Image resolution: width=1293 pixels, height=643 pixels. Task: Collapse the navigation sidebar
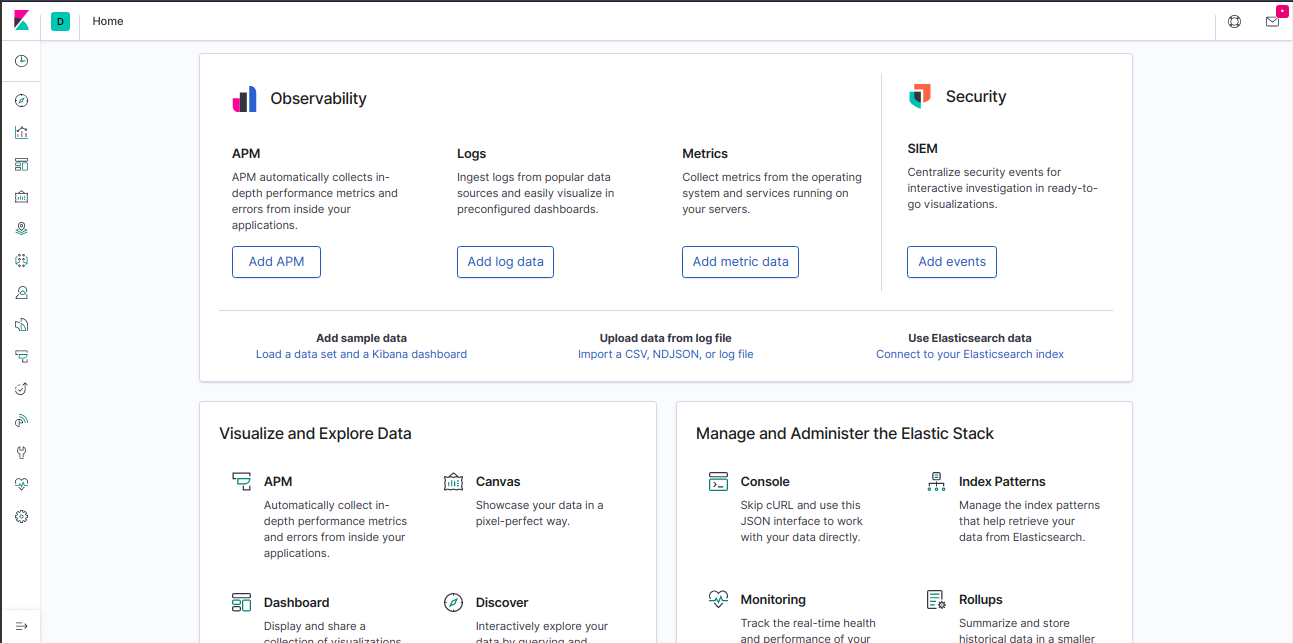(x=21, y=625)
